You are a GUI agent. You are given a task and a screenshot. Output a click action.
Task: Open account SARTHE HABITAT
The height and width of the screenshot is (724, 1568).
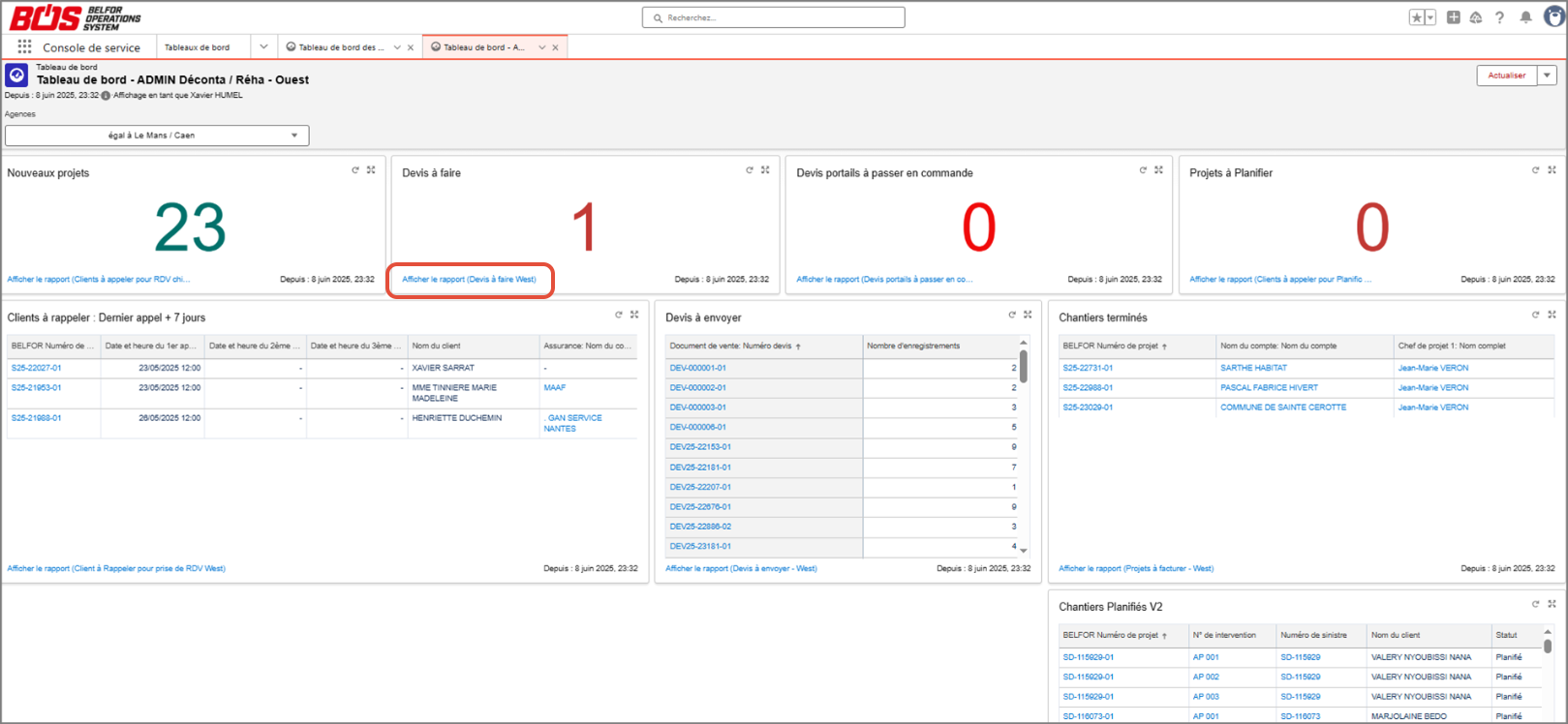[1253, 368]
